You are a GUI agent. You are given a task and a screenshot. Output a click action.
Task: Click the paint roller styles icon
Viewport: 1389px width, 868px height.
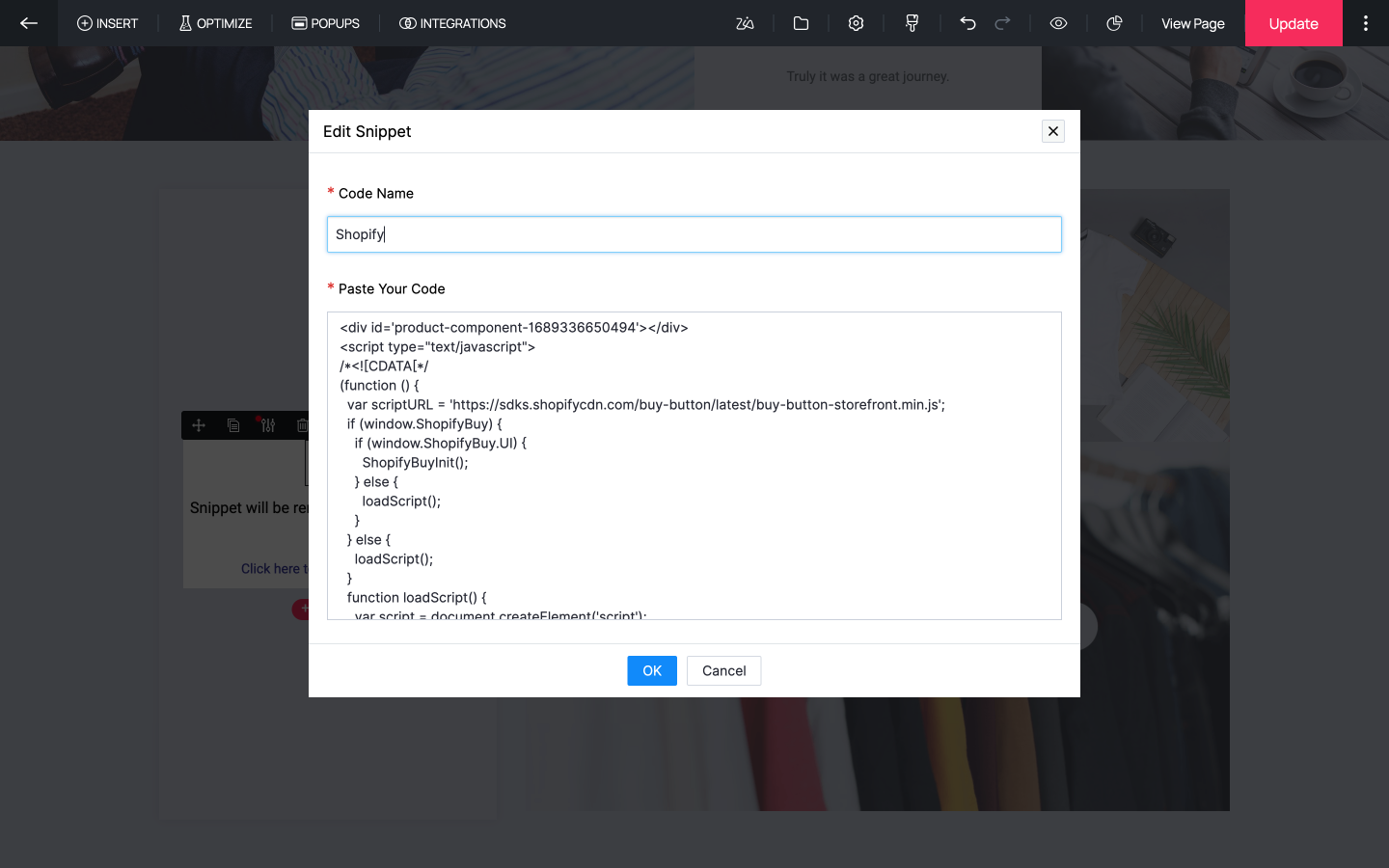[x=912, y=23]
